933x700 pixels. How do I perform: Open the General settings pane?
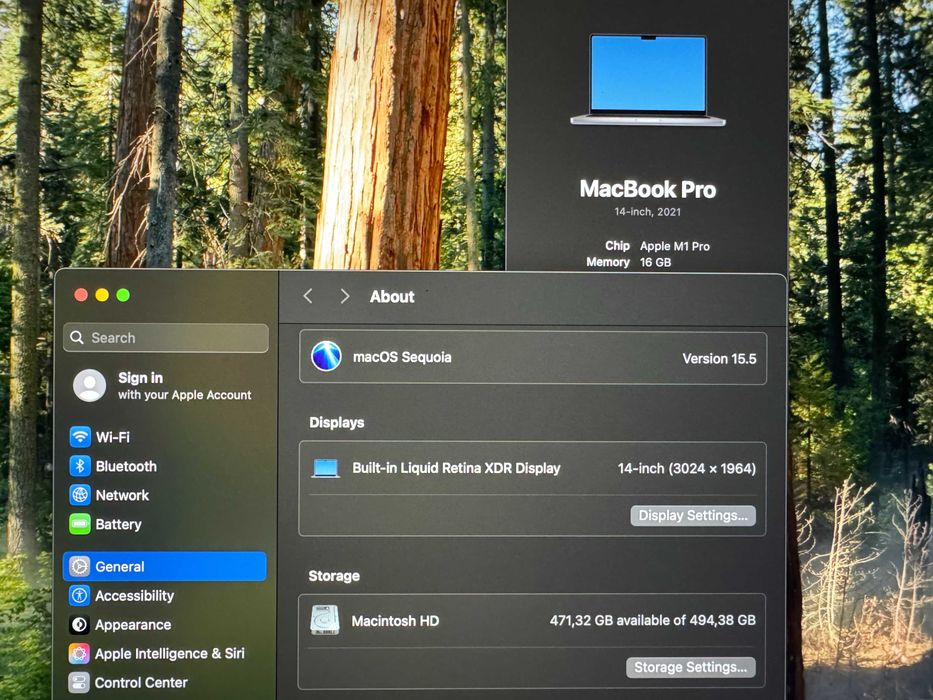tap(165, 567)
